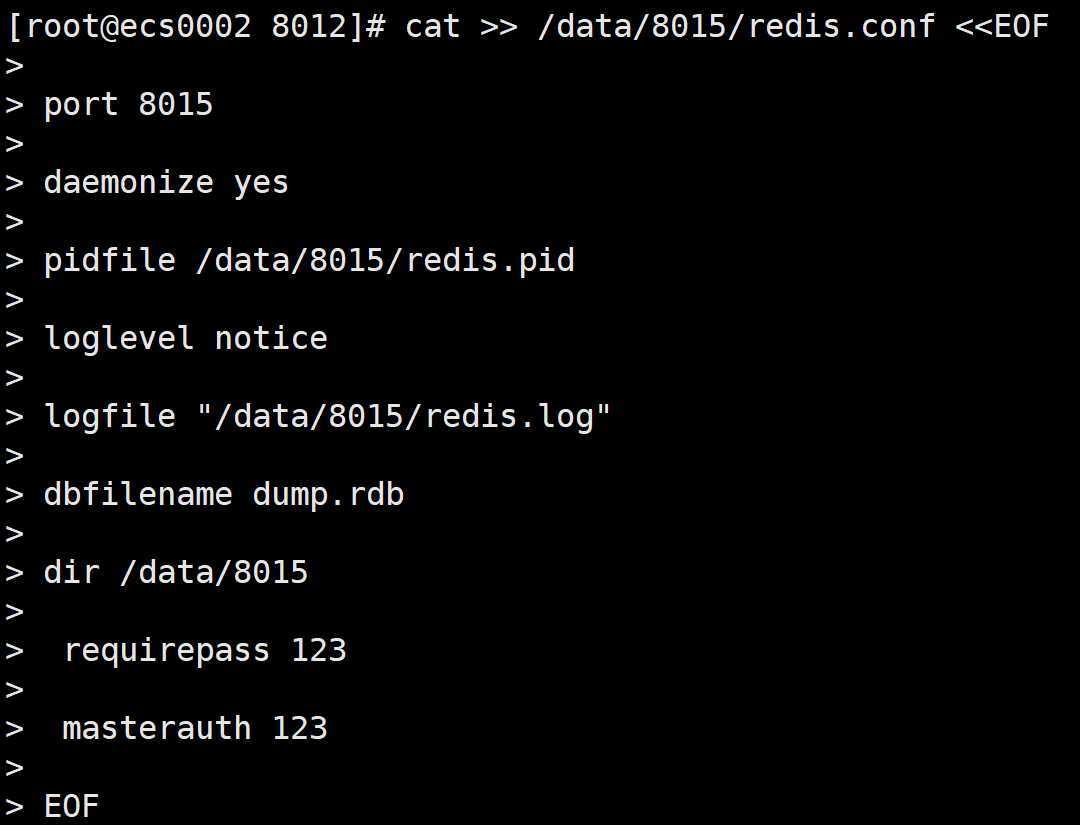Click the word yes after daemonize

[261, 183]
